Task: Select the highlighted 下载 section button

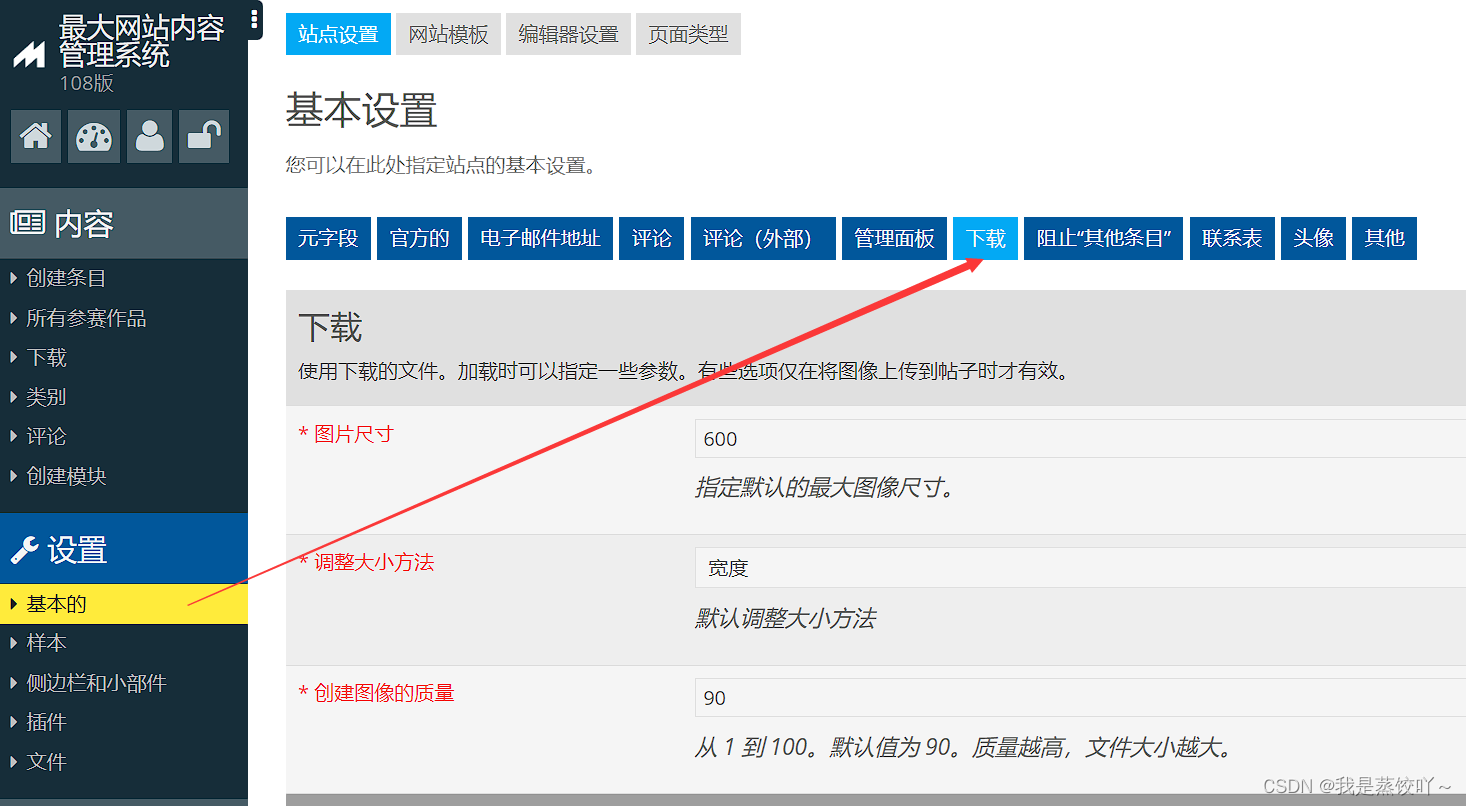Action: [x=985, y=238]
